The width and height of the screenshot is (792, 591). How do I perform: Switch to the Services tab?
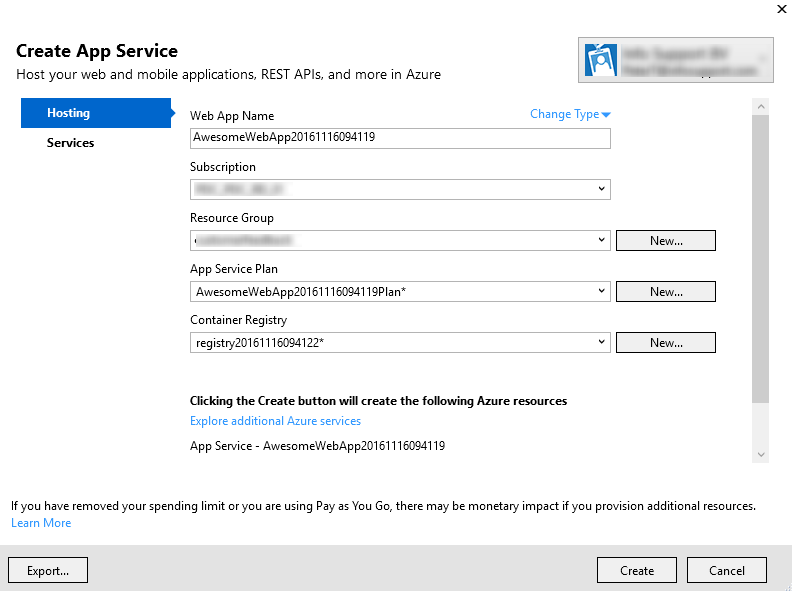click(70, 143)
